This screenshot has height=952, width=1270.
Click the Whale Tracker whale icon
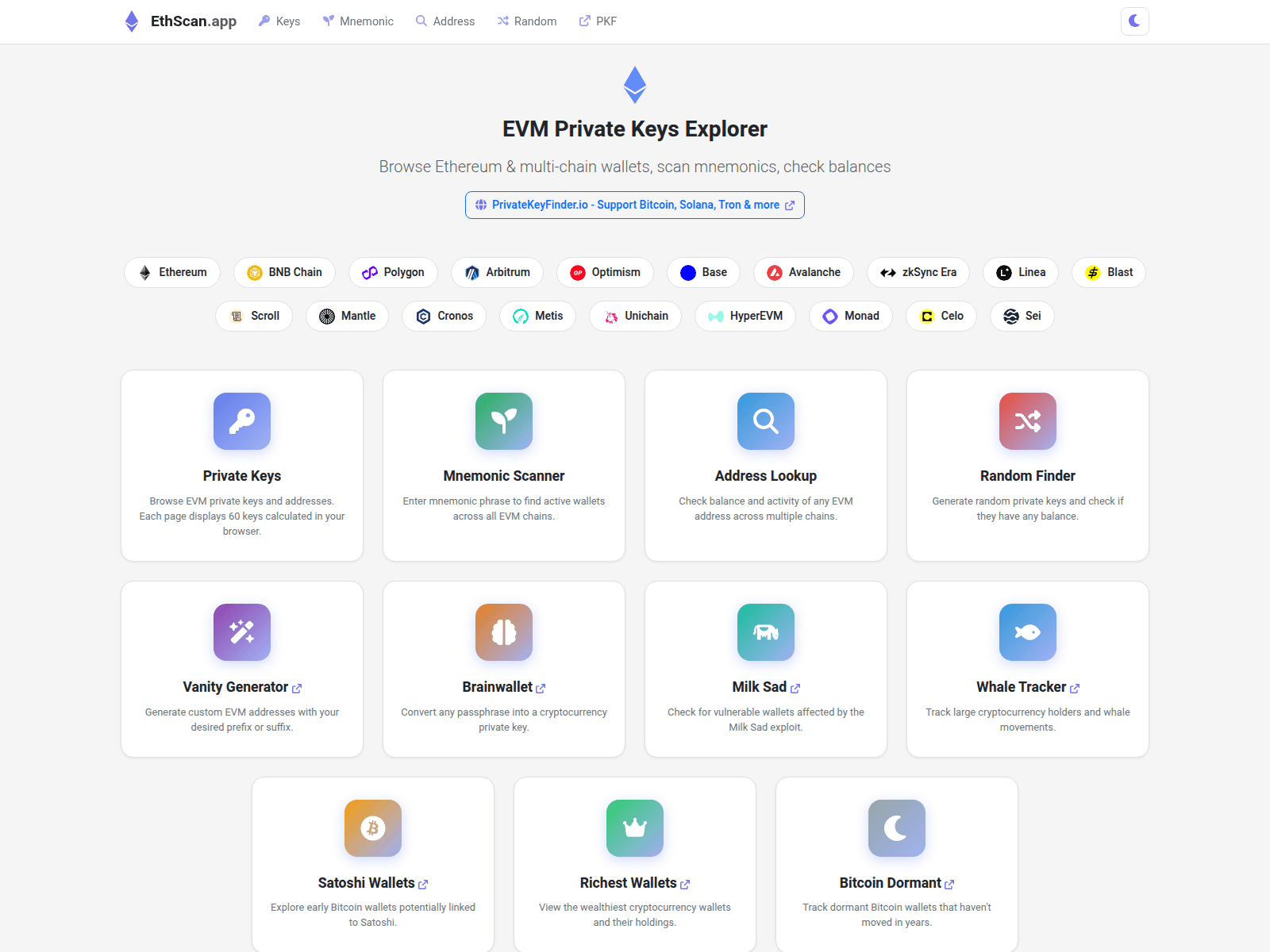pos(1027,632)
